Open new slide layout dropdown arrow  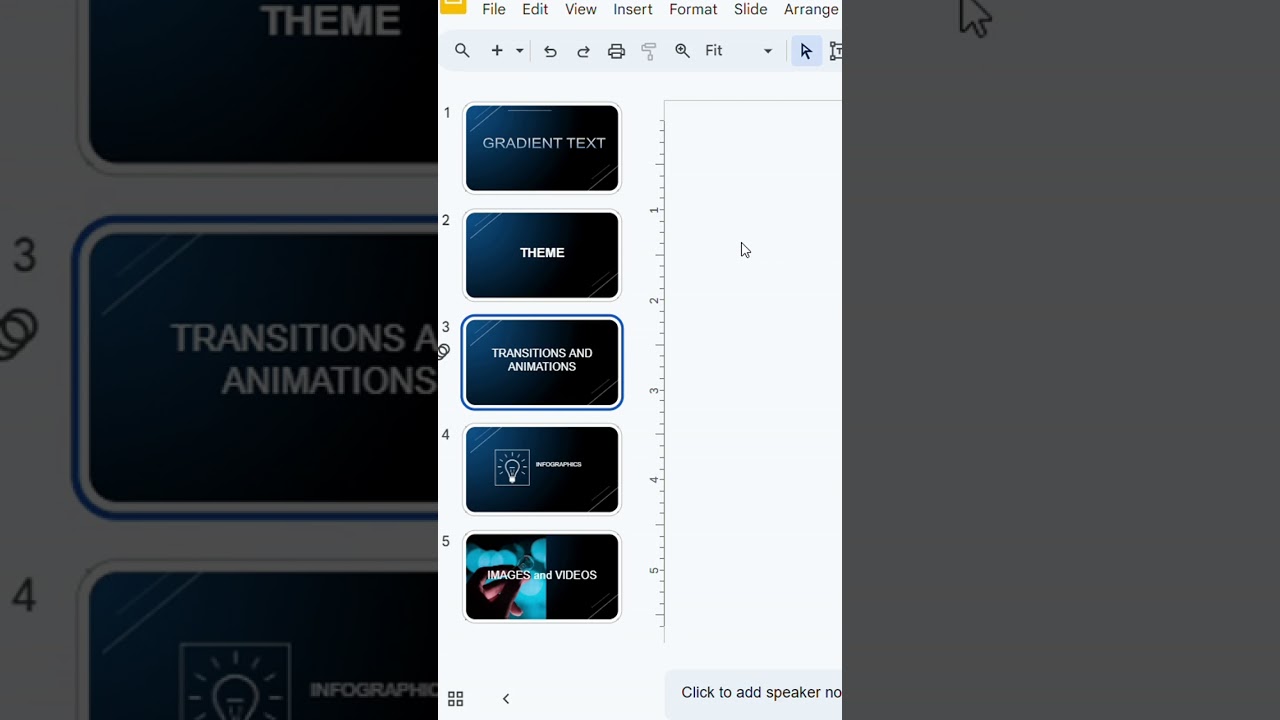pyautogui.click(x=519, y=51)
